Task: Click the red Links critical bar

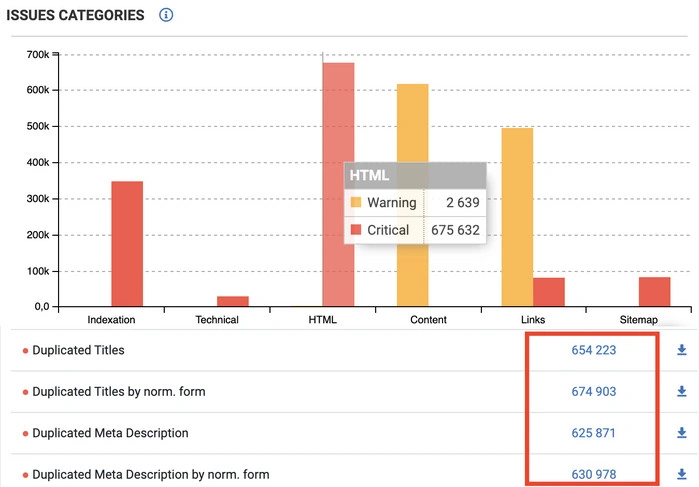Action: [x=548, y=292]
